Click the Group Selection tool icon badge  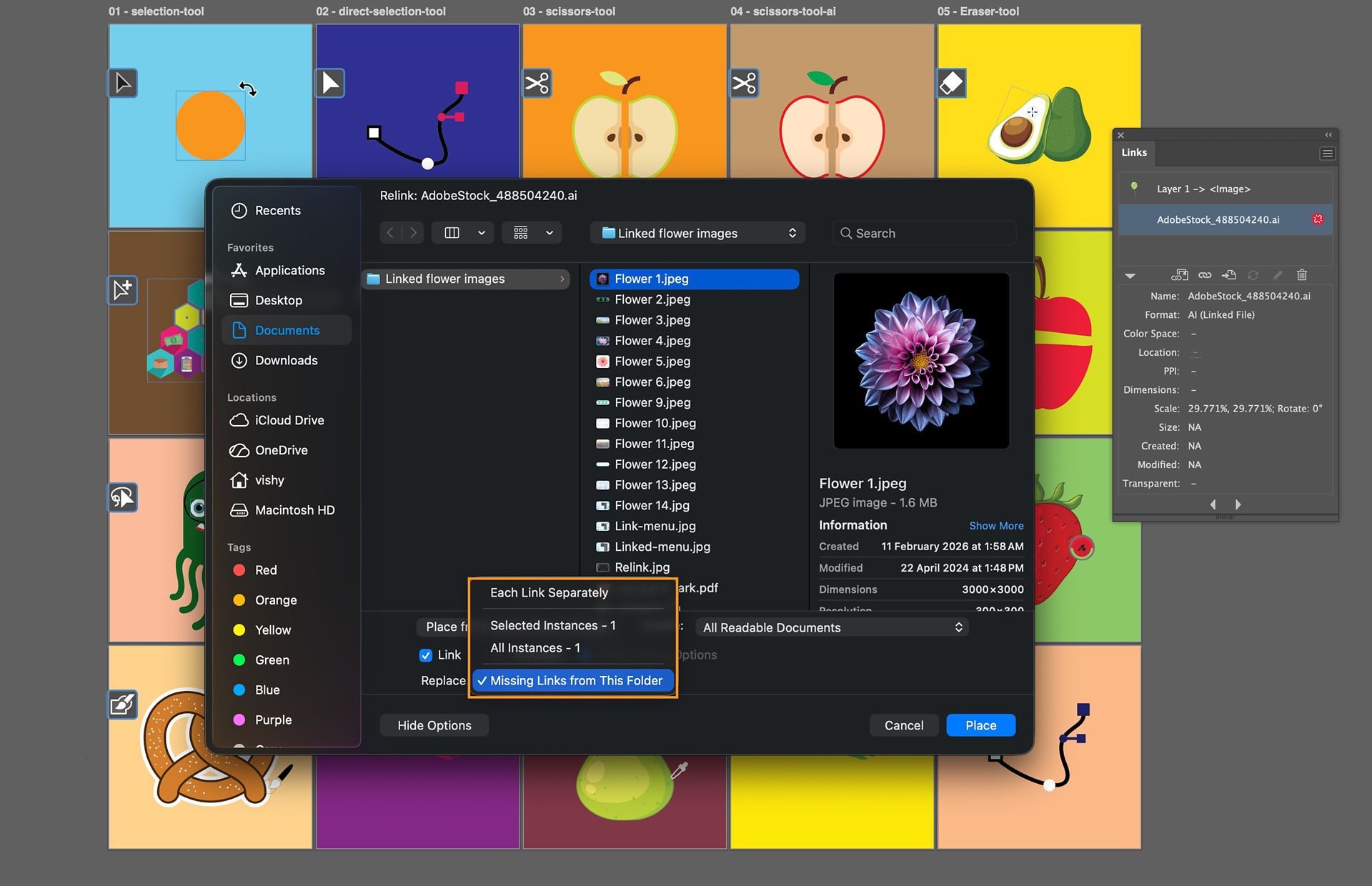[123, 290]
